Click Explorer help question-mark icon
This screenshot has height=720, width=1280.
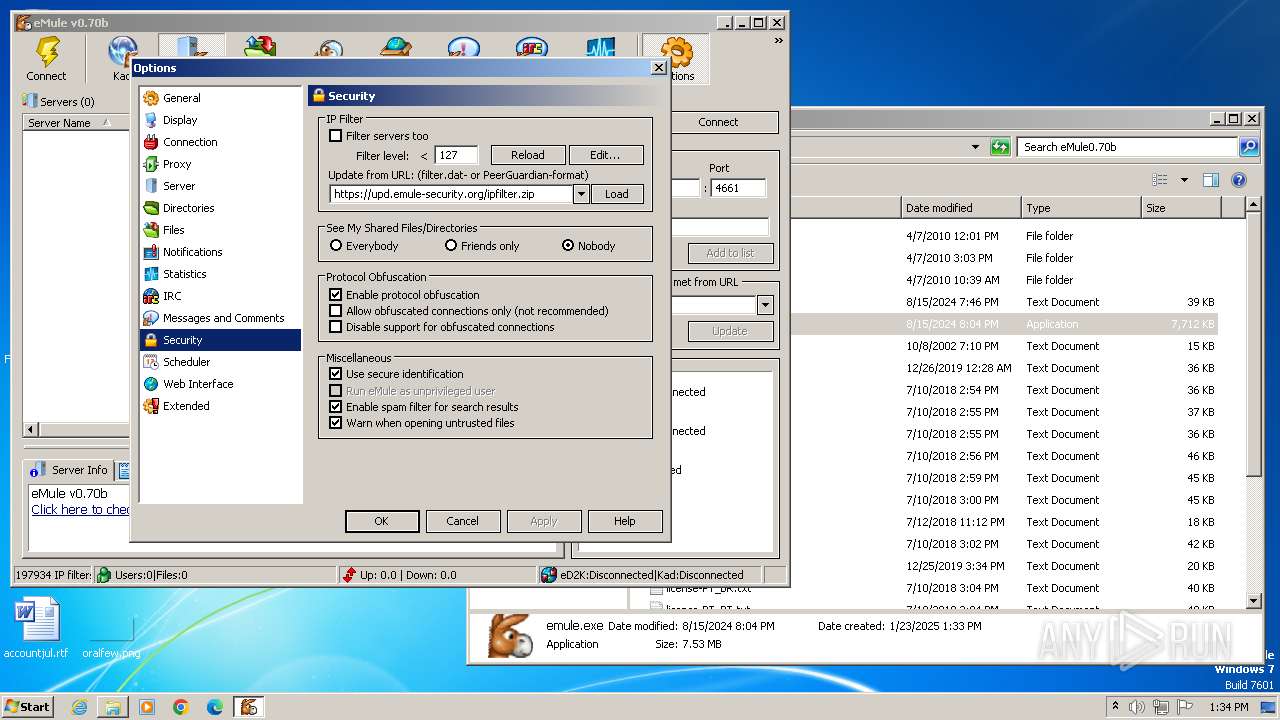point(1239,181)
